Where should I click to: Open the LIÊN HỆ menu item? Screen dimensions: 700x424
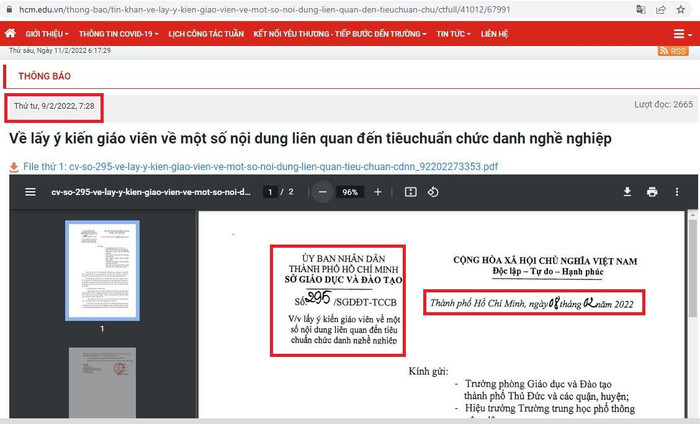point(494,34)
